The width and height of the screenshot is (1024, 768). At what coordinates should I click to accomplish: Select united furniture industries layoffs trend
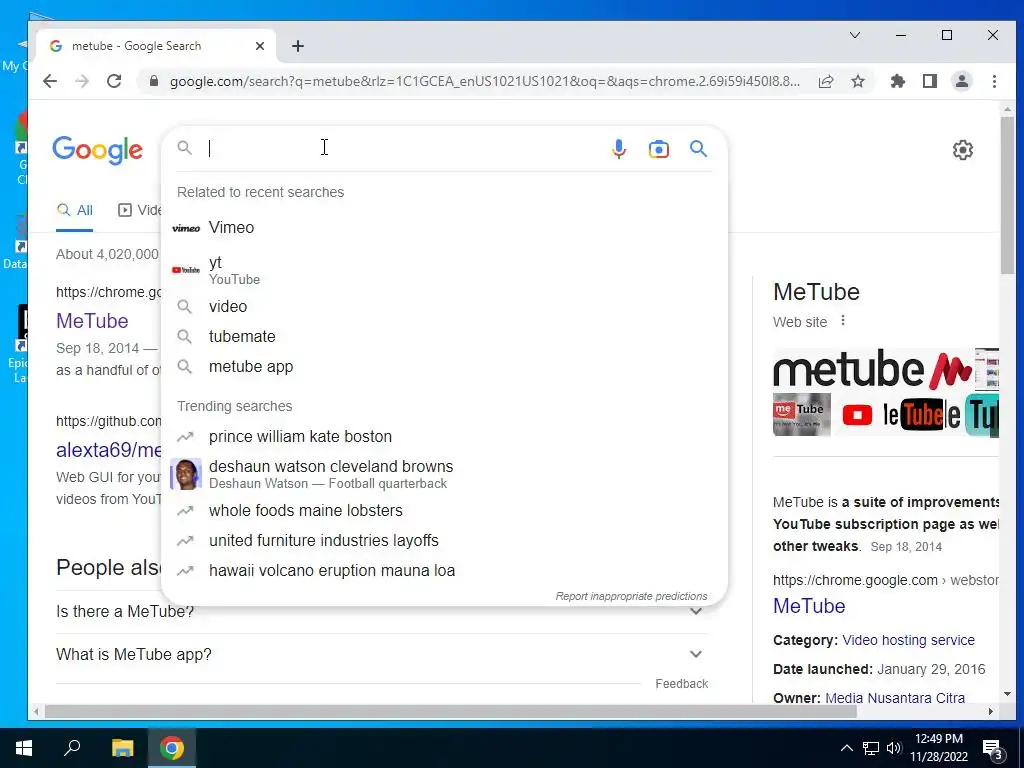444,540
